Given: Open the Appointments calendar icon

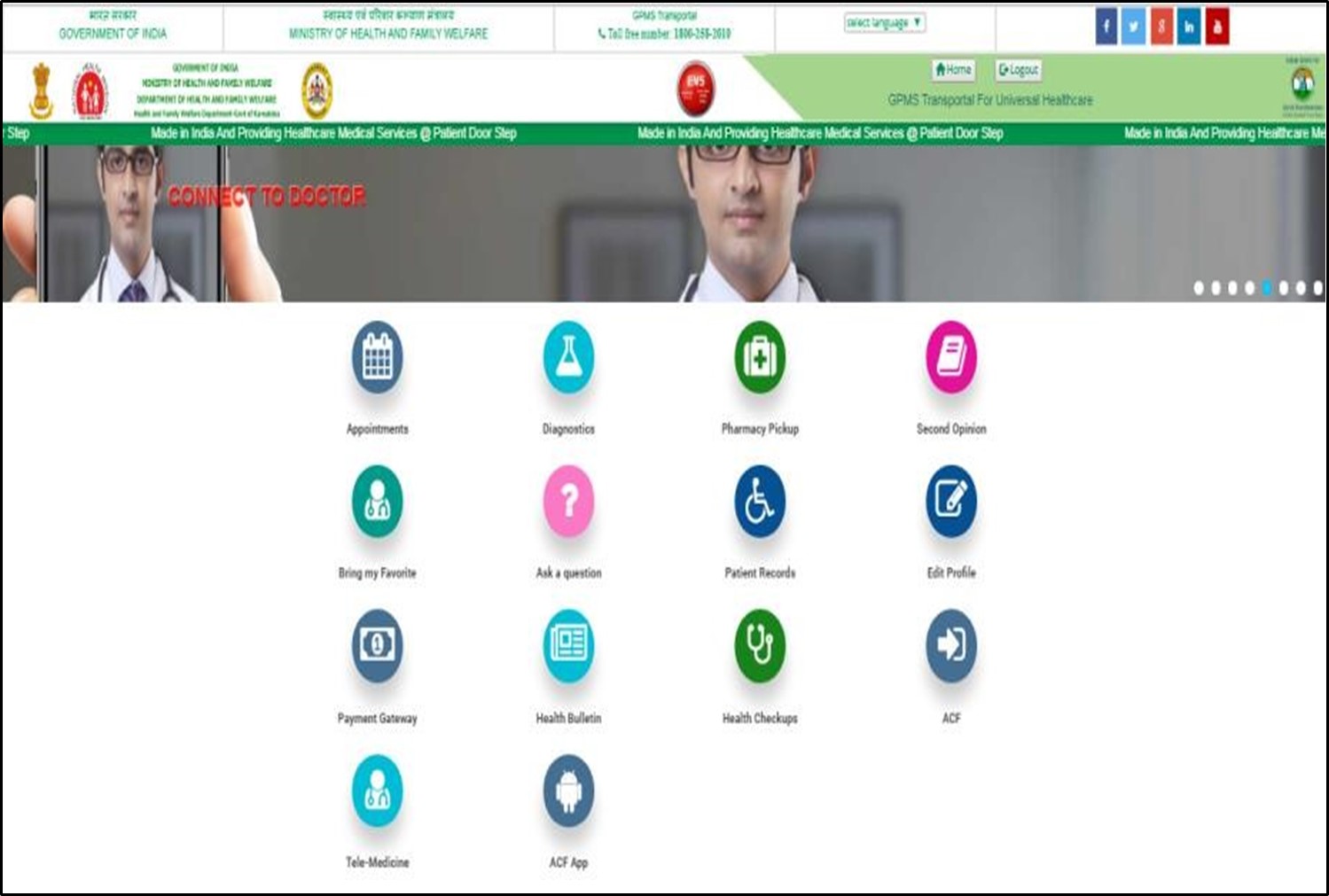Looking at the screenshot, I should pyautogui.click(x=378, y=357).
